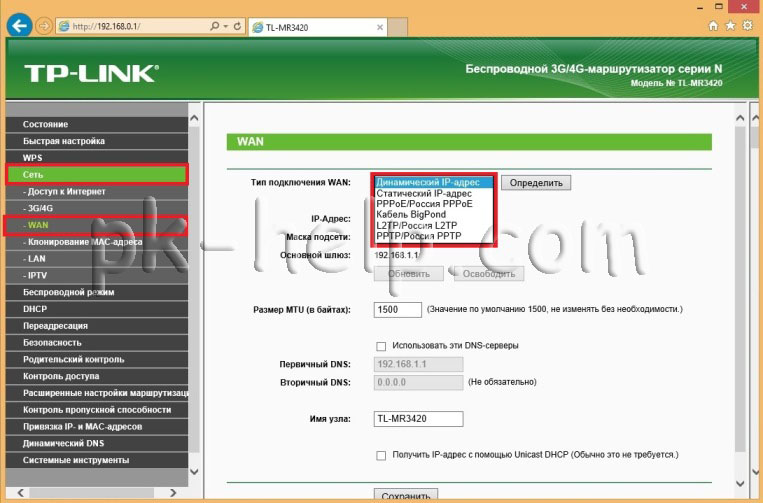
Task: Open the IPTV submenu item
Action: (97, 275)
